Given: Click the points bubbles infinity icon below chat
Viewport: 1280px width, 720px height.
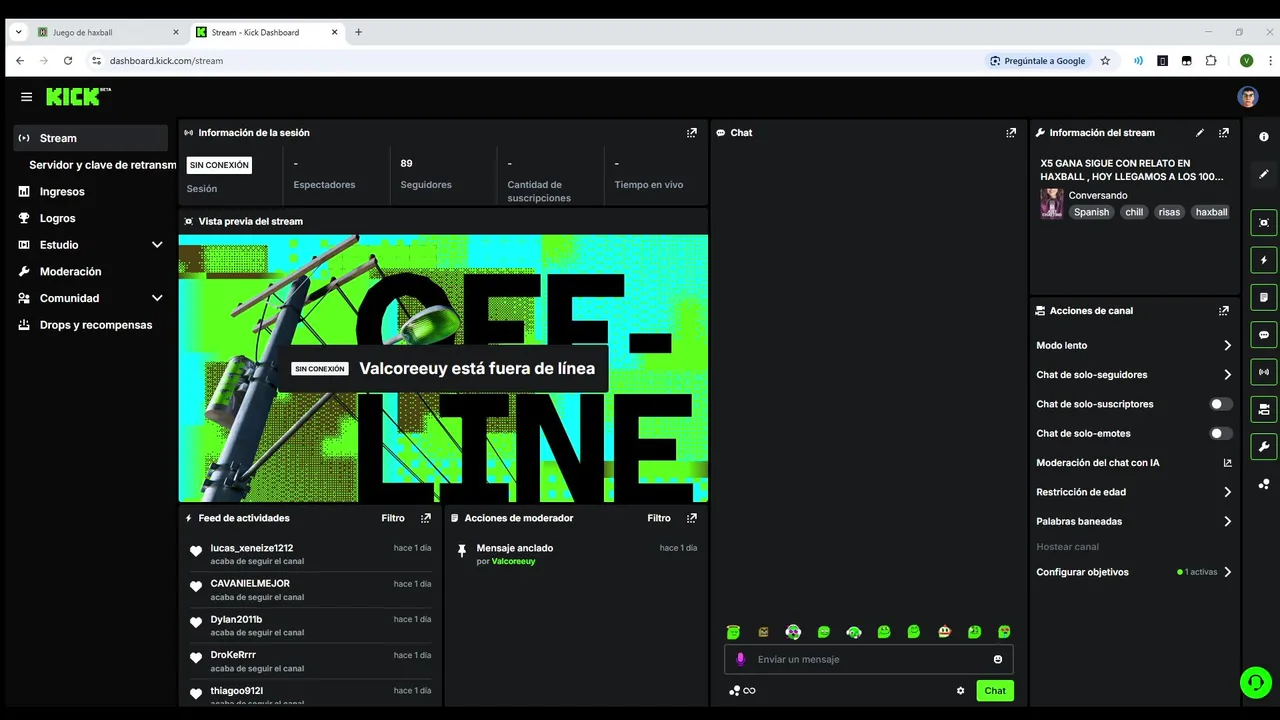Looking at the screenshot, I should (742, 691).
